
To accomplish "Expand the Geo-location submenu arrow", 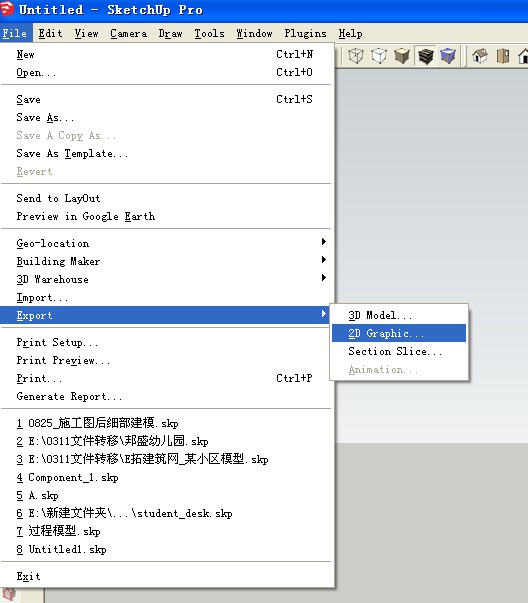I will 324,242.
